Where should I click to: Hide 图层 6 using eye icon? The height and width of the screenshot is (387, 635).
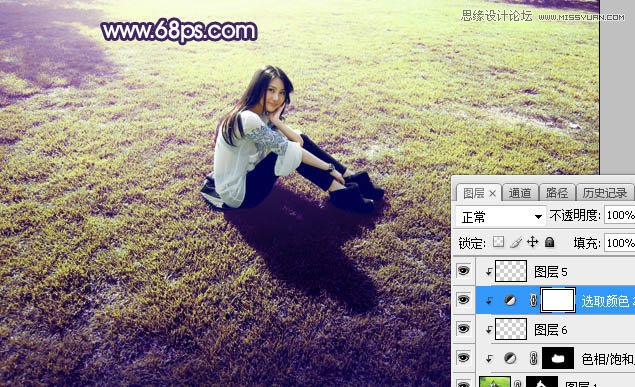(464, 329)
